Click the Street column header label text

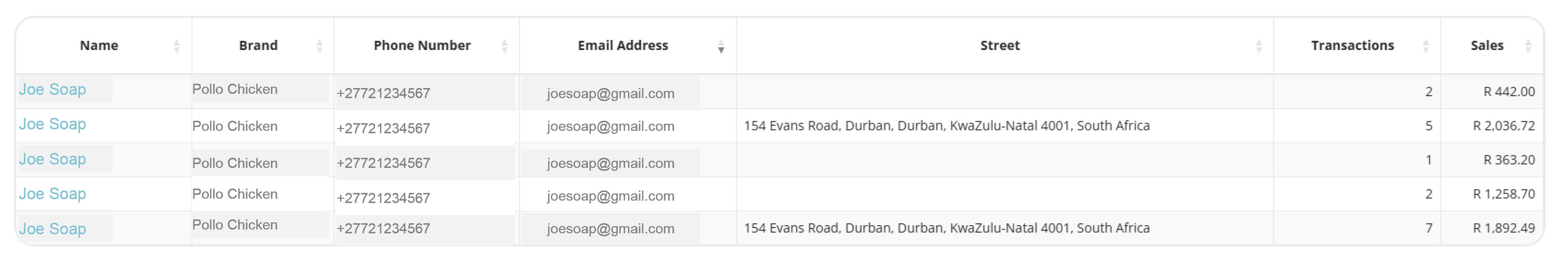1000,46
